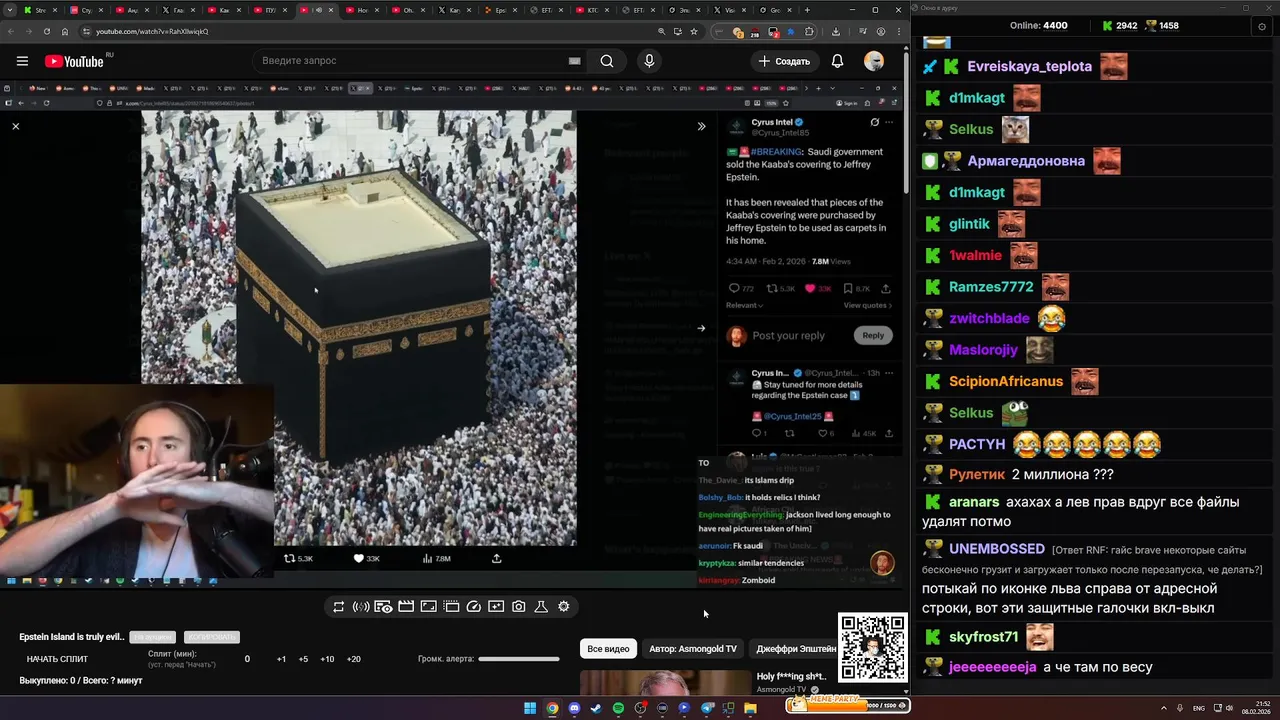This screenshot has height=720, width=1280.
Task: Click the Создать create button
Action: tap(785, 61)
